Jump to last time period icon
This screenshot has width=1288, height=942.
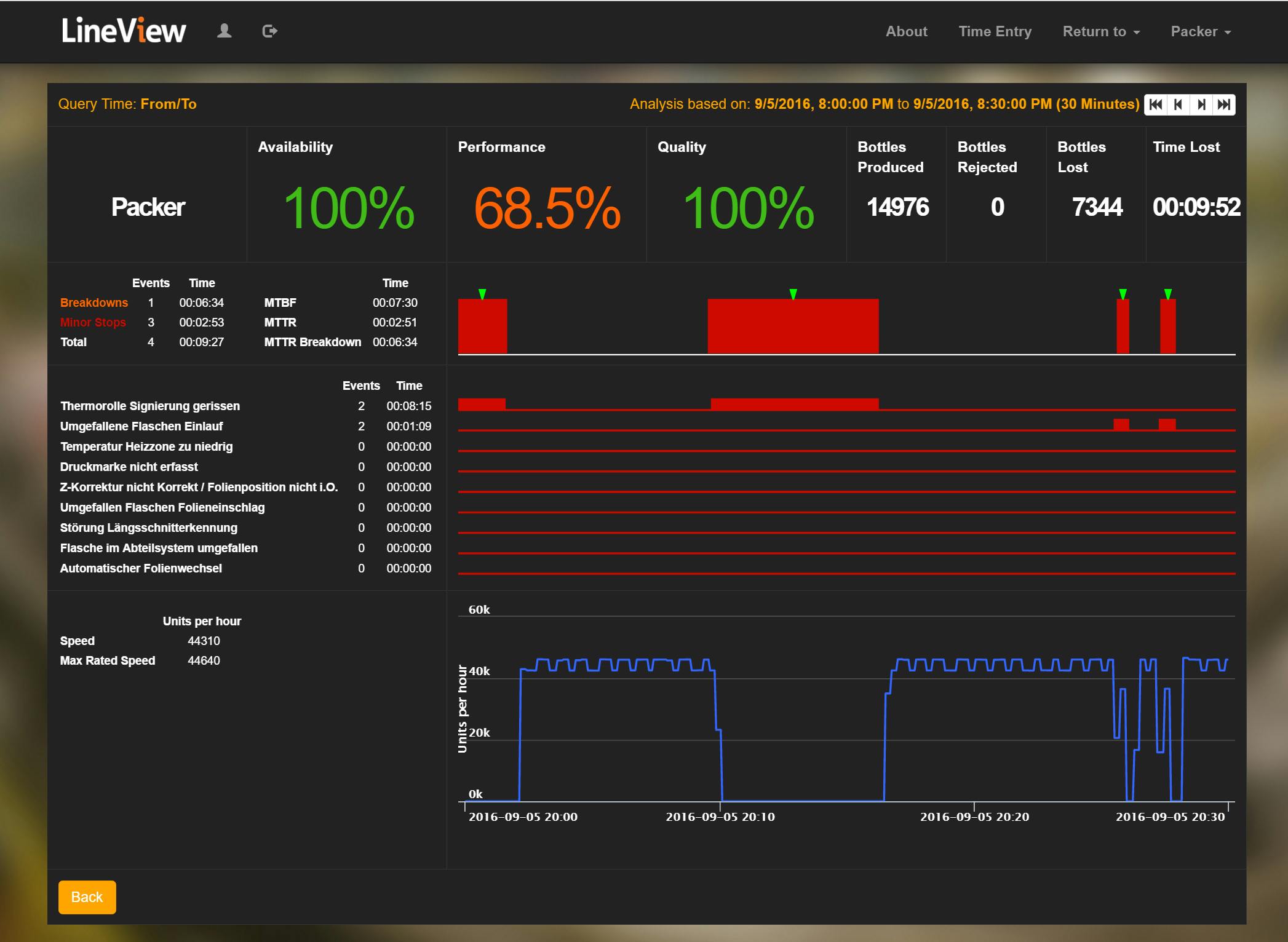coord(1223,105)
